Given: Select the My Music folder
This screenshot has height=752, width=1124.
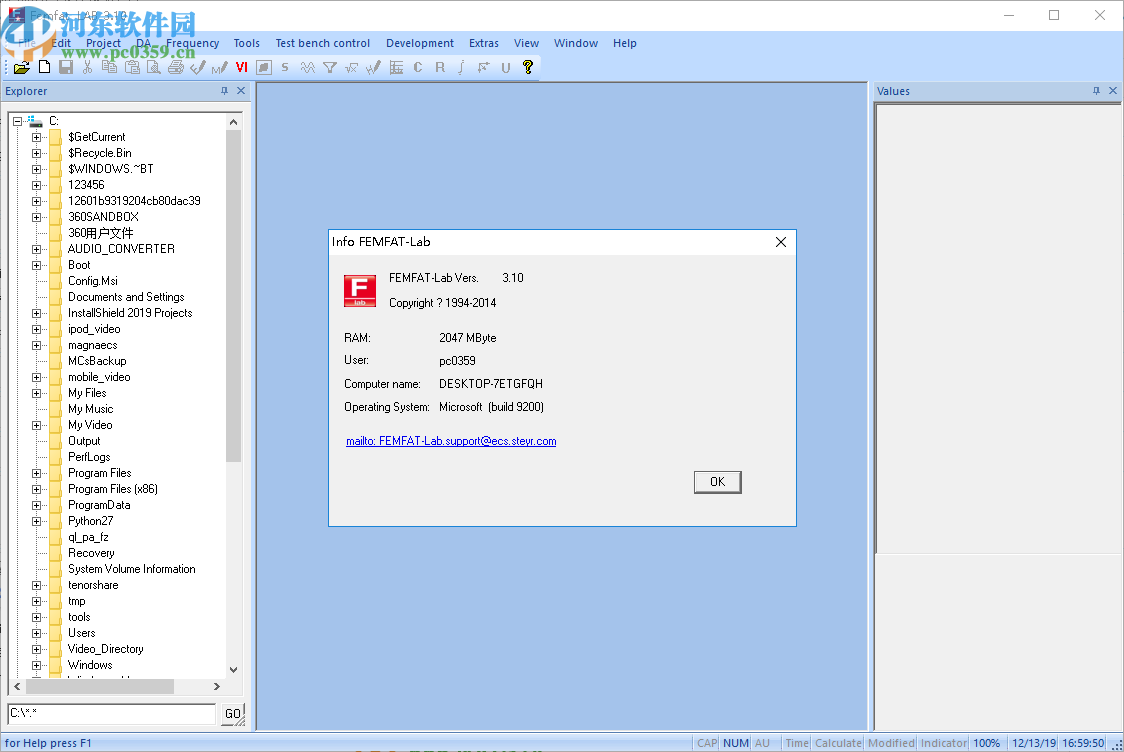Looking at the screenshot, I should click(90, 409).
